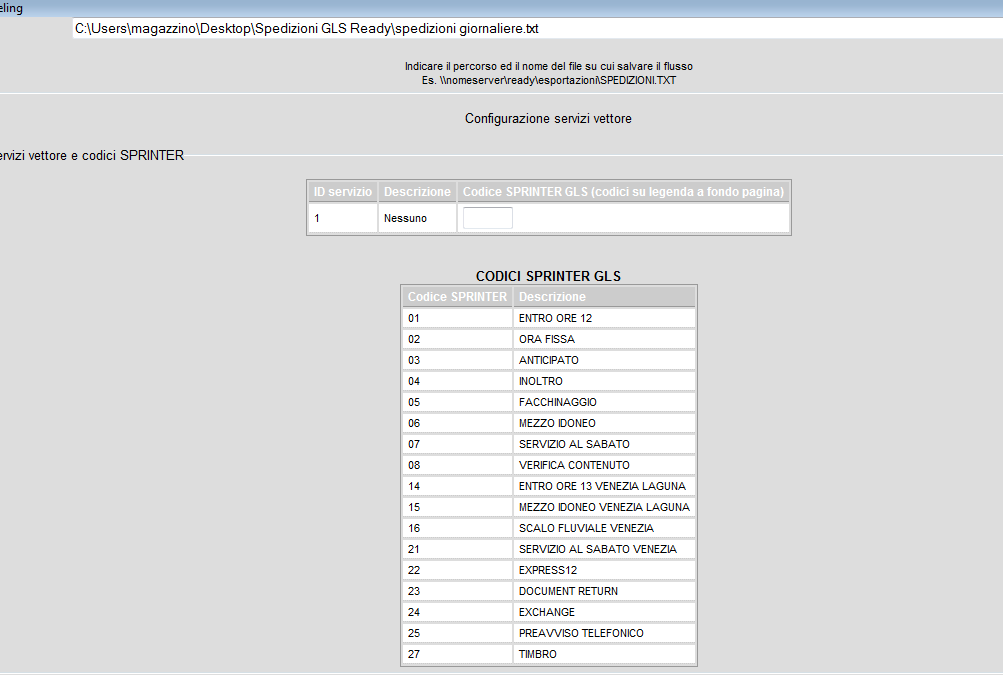Select the 'TIMBRO' row
The width and height of the screenshot is (1003, 675).
(549, 654)
